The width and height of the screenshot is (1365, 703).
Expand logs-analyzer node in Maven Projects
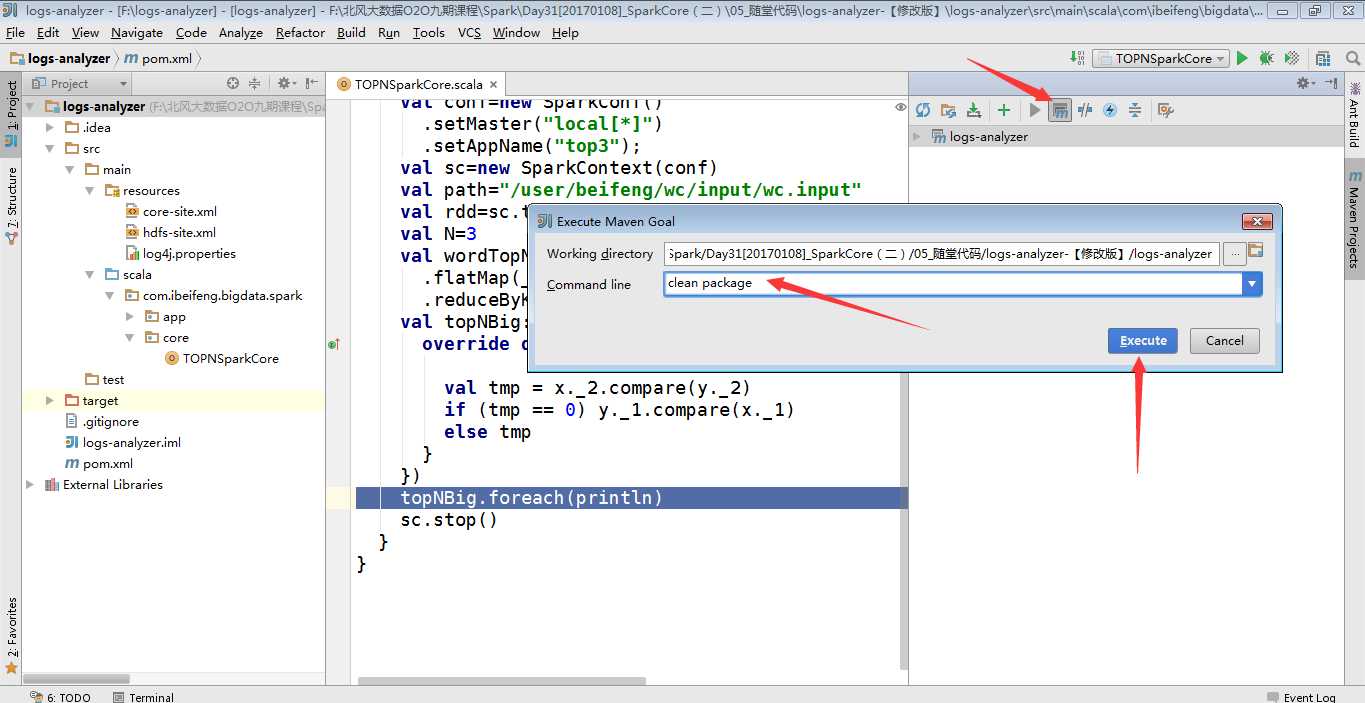point(917,136)
